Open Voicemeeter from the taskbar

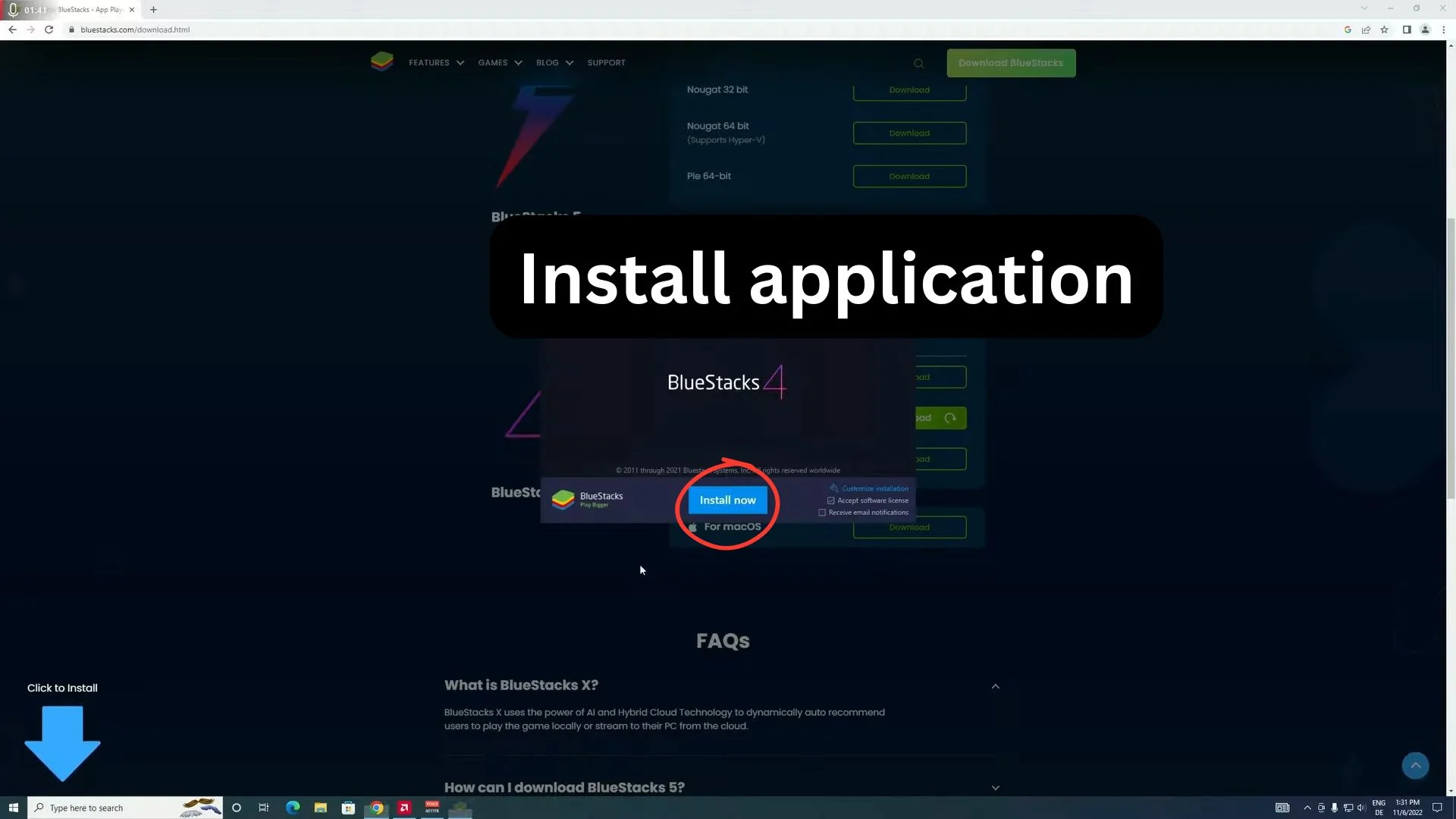432,808
